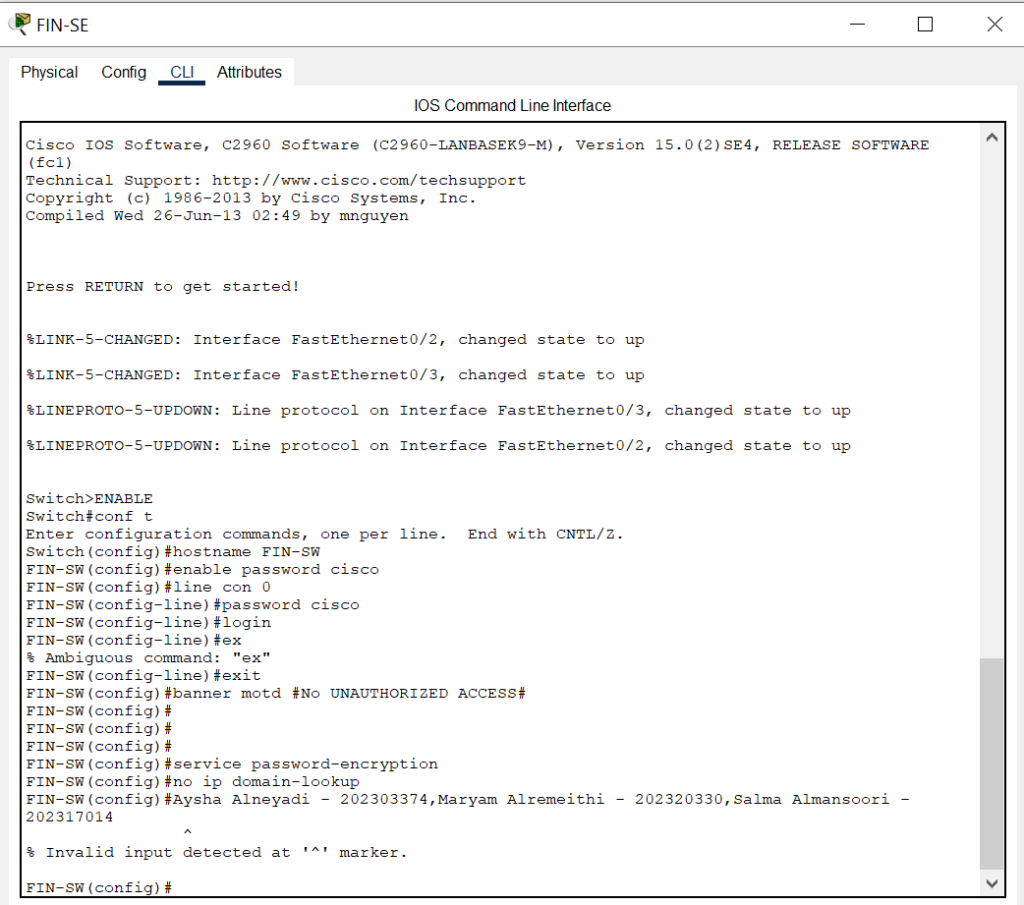Click the FastEthernet0/2 LINEPROTO-5-UPDOWN message

point(438,446)
